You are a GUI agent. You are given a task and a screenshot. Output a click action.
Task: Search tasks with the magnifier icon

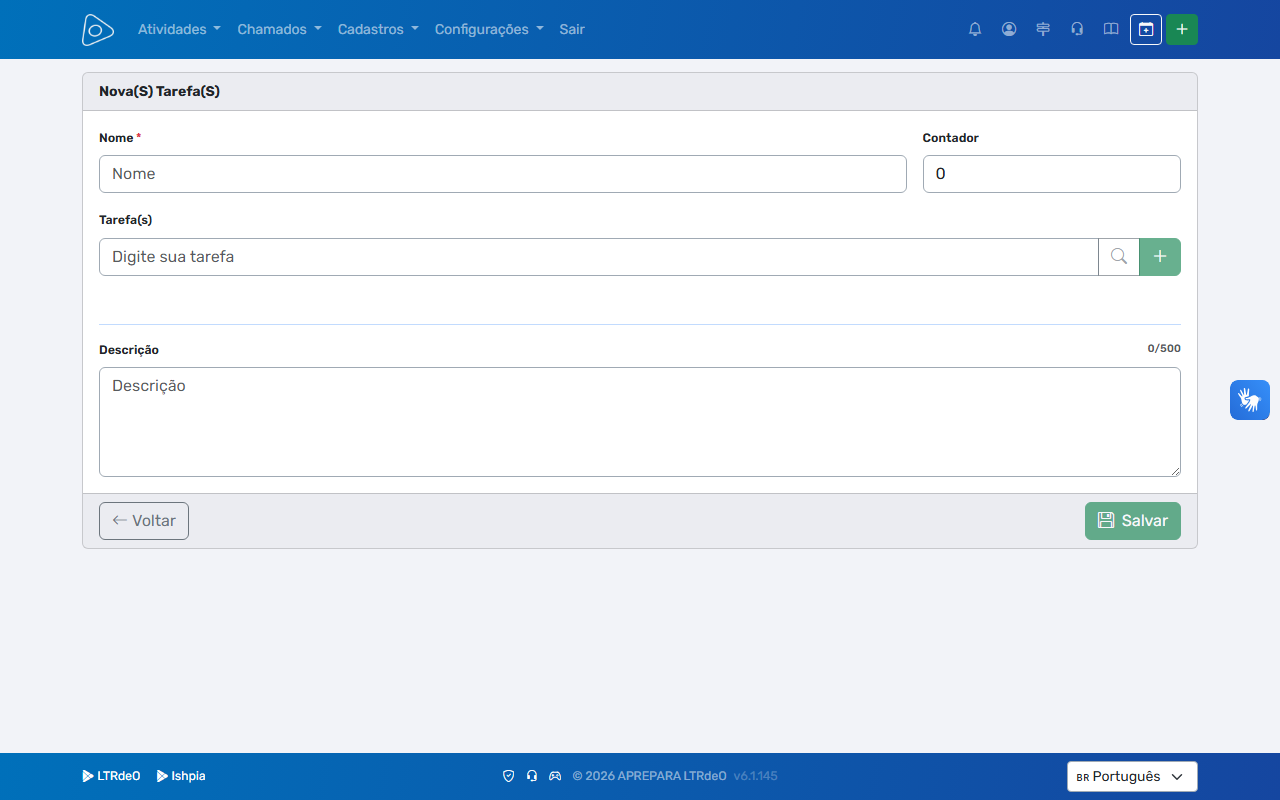coord(1119,257)
